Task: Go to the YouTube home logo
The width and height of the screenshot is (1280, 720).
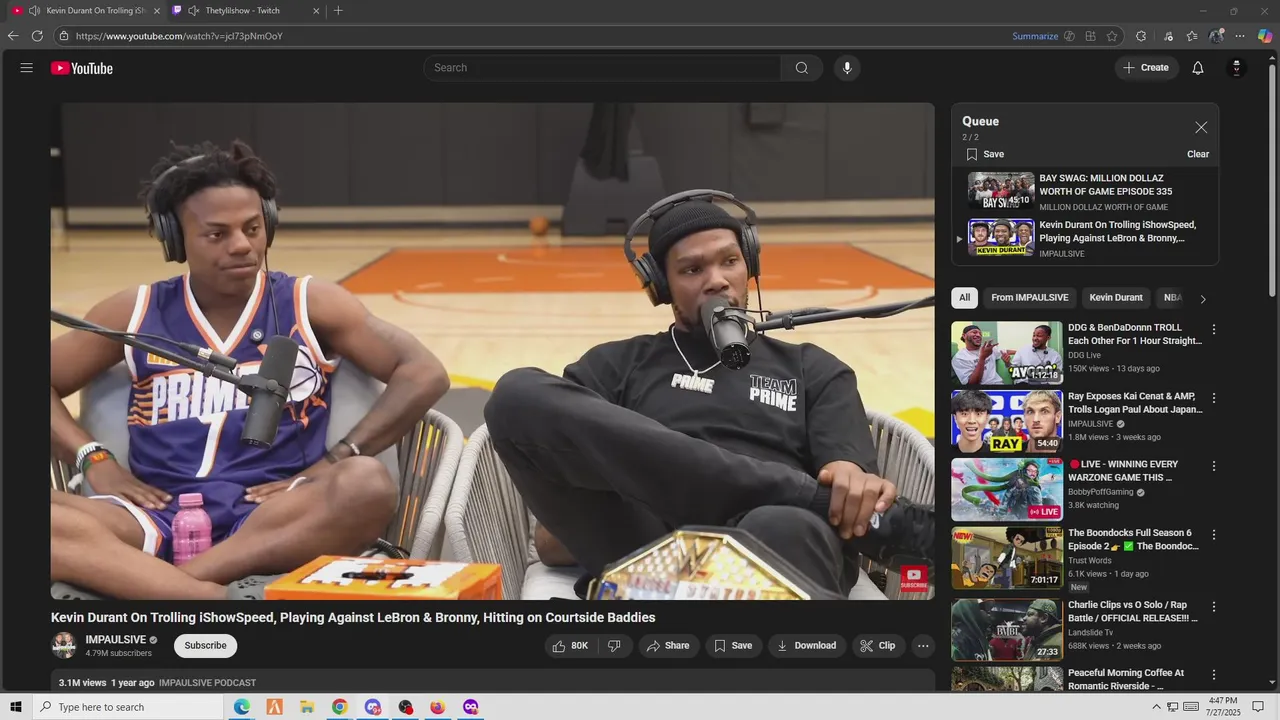Action: click(x=82, y=68)
